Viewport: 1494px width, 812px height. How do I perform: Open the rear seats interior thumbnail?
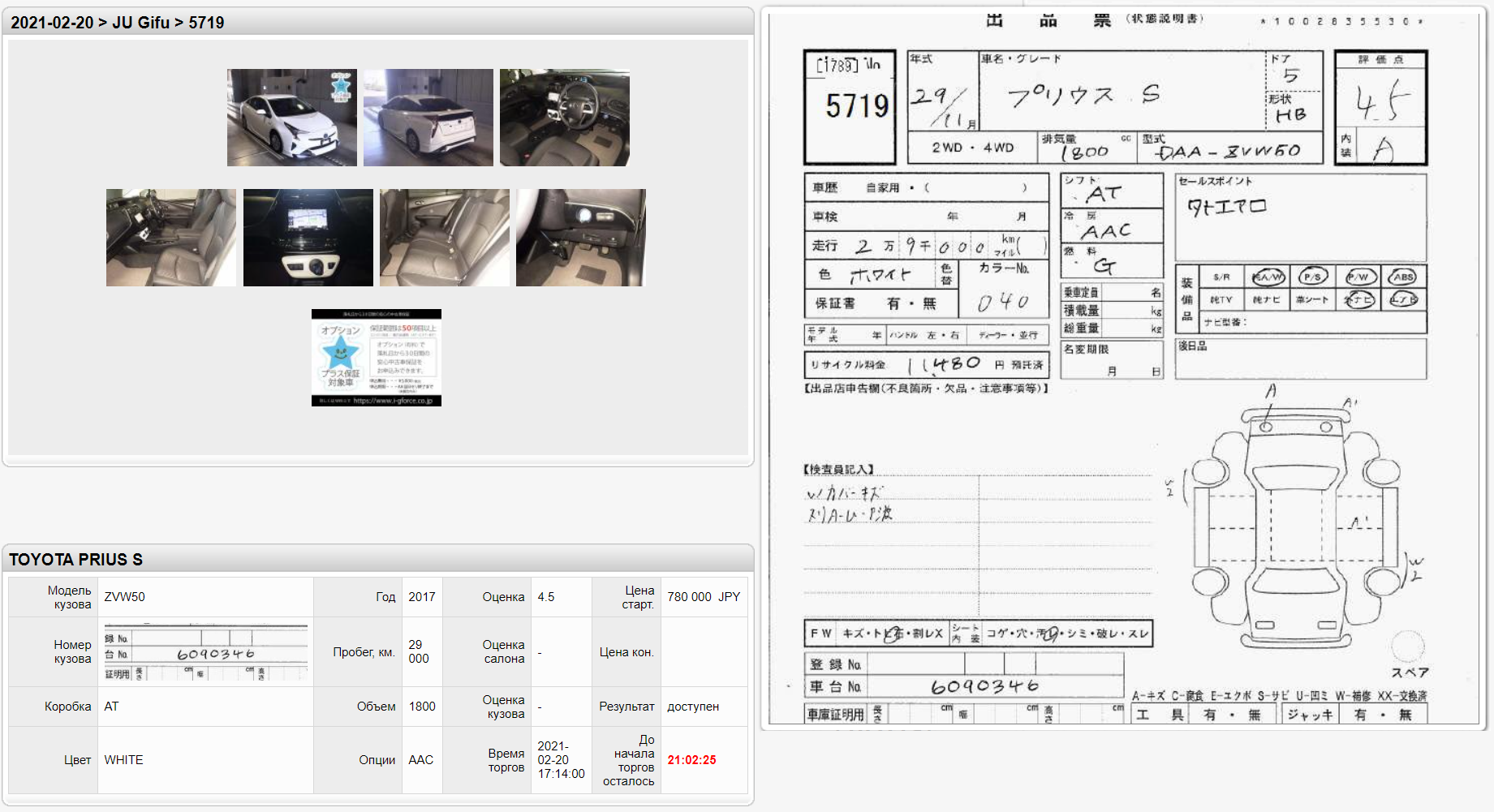click(x=445, y=238)
